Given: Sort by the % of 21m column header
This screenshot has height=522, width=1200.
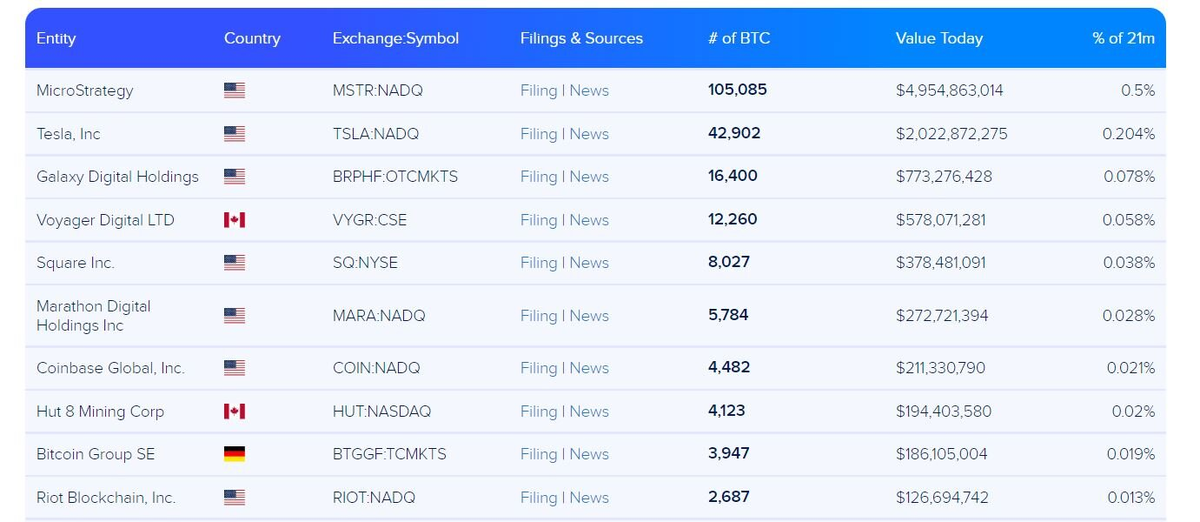Looking at the screenshot, I should click(x=1124, y=38).
